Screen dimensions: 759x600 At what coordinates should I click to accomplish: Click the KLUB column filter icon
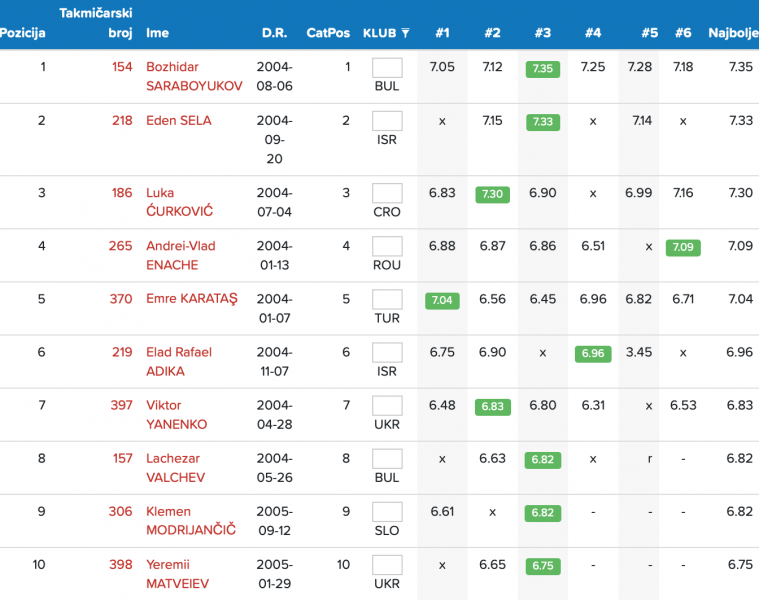405,33
